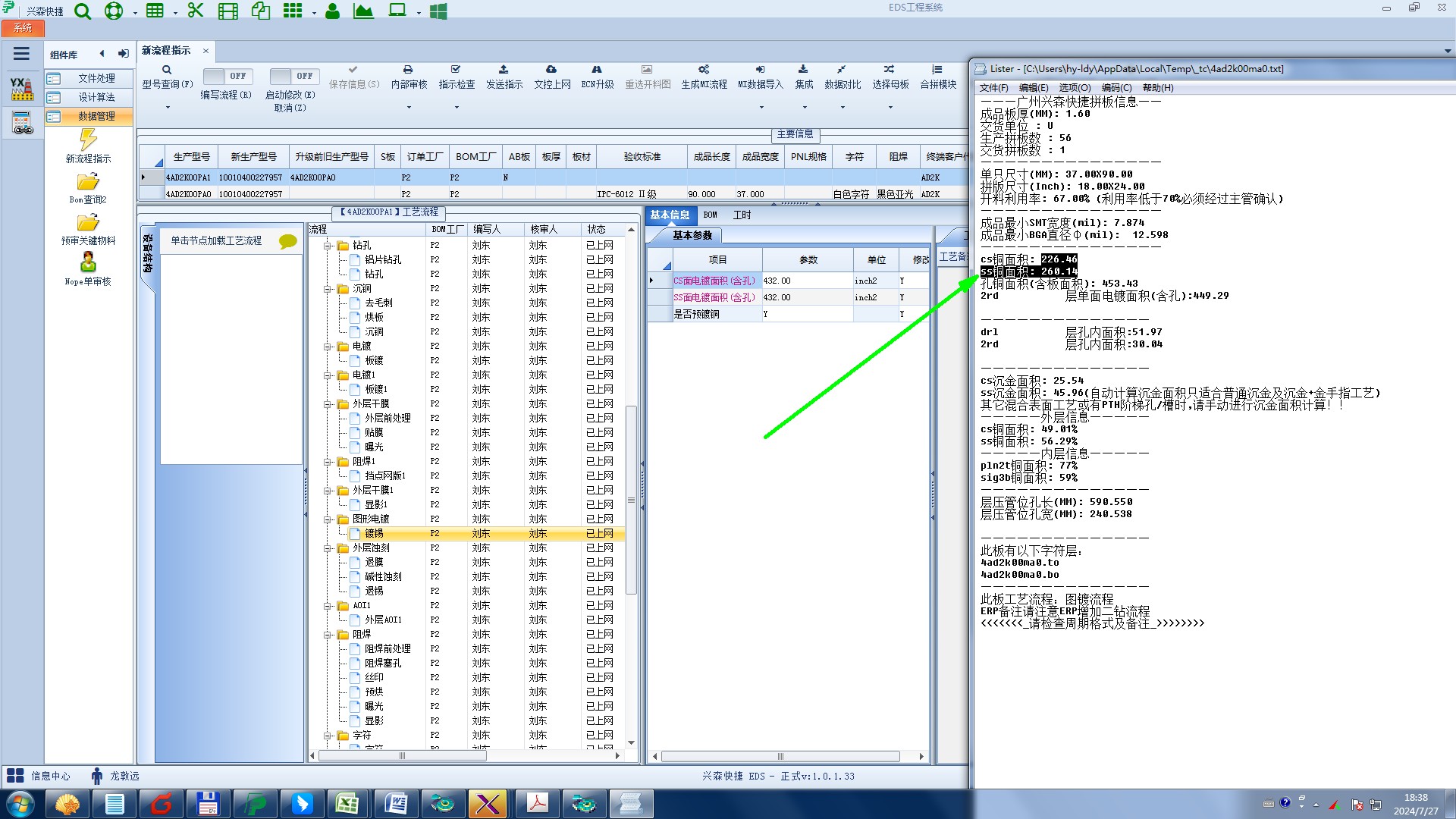This screenshot has width=1456, height=819.
Task: Click MI数据导入 toolbar button
Action: pyautogui.click(x=761, y=77)
